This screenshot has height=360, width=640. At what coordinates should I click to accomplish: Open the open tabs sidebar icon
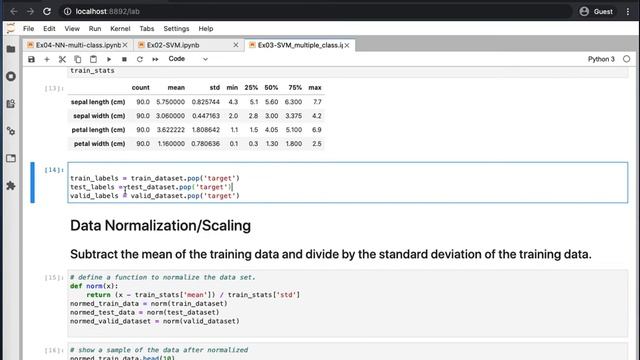(11, 158)
